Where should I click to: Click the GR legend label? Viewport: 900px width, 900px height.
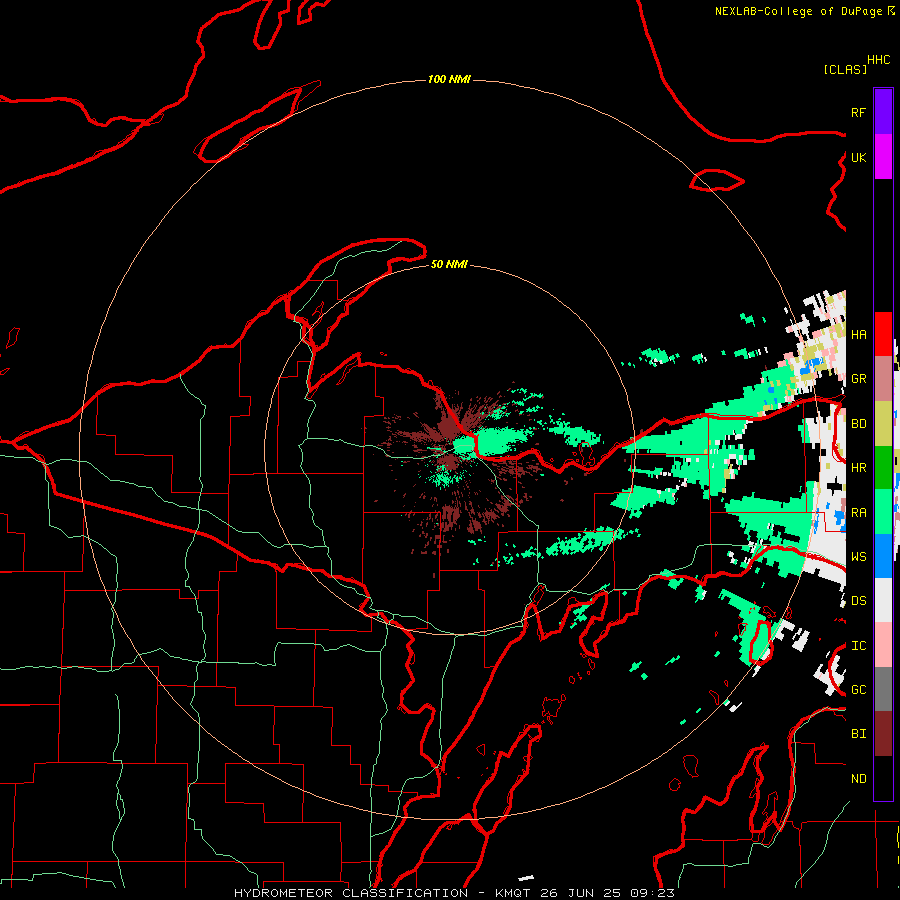click(858, 379)
